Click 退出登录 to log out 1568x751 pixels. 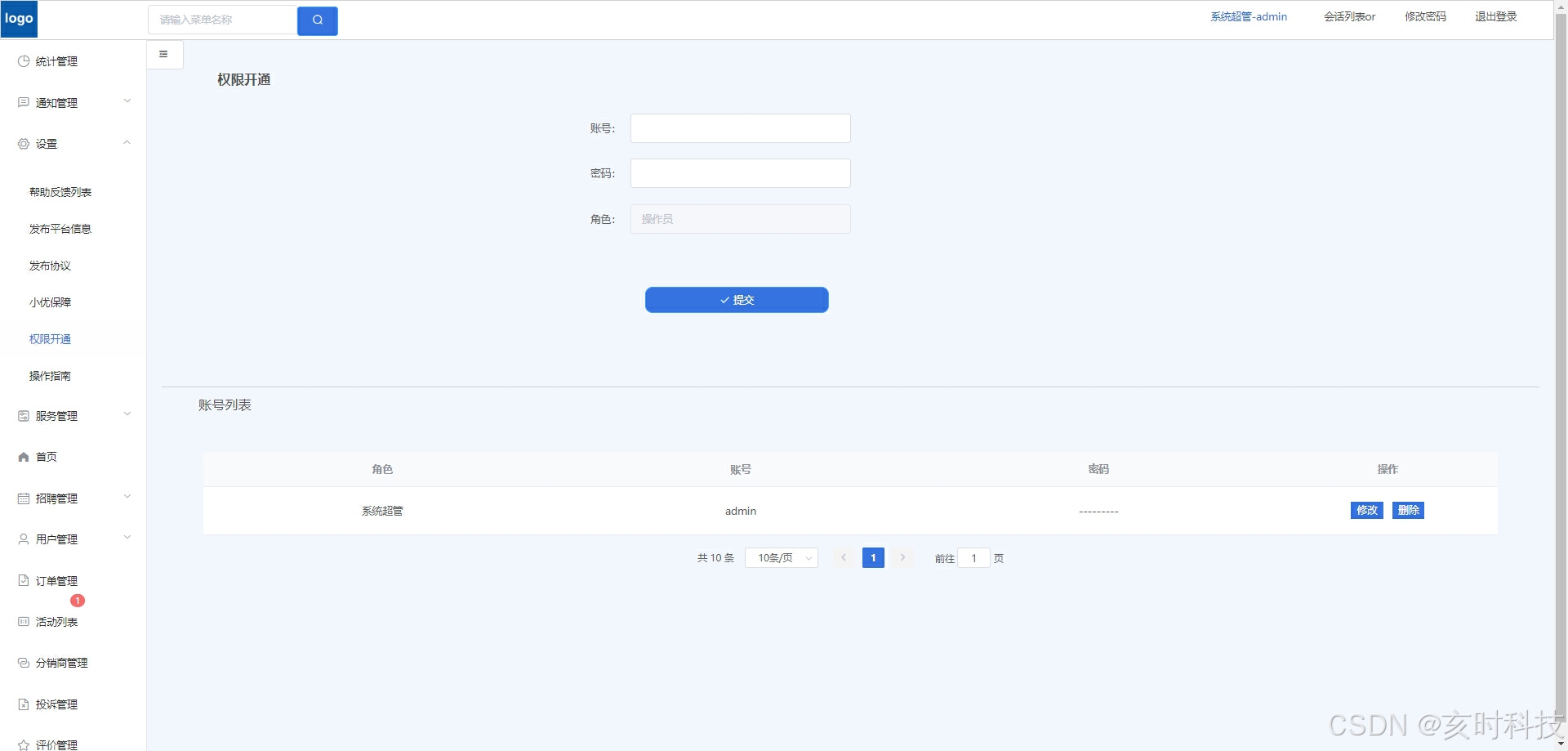[1495, 16]
